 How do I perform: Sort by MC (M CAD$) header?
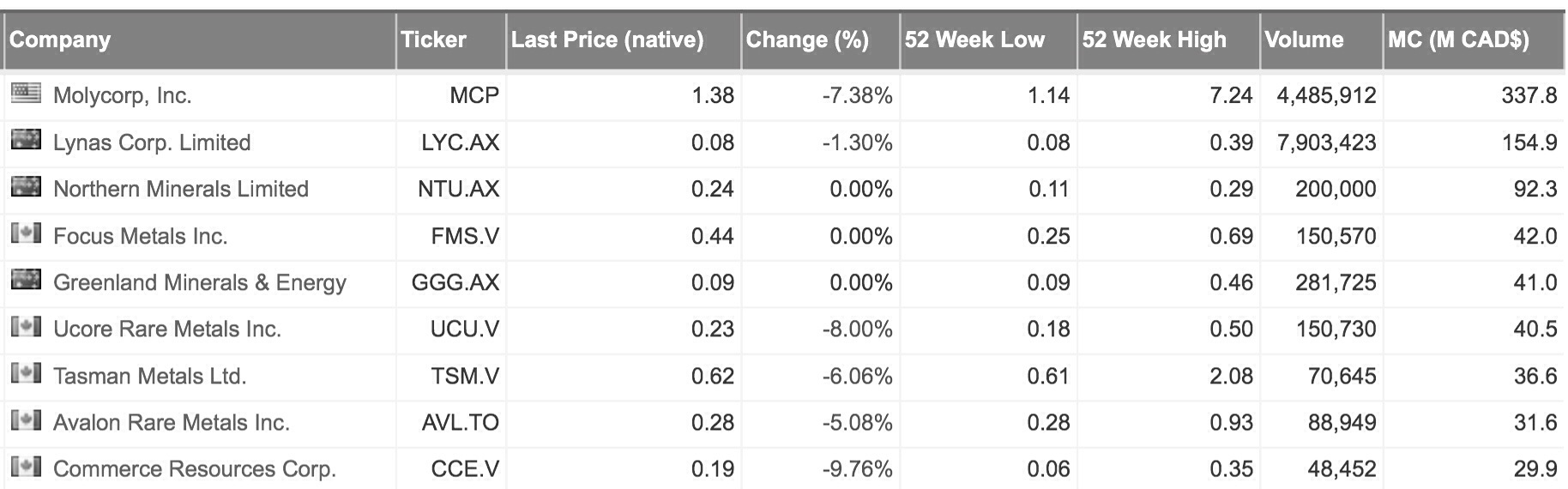1458,40
